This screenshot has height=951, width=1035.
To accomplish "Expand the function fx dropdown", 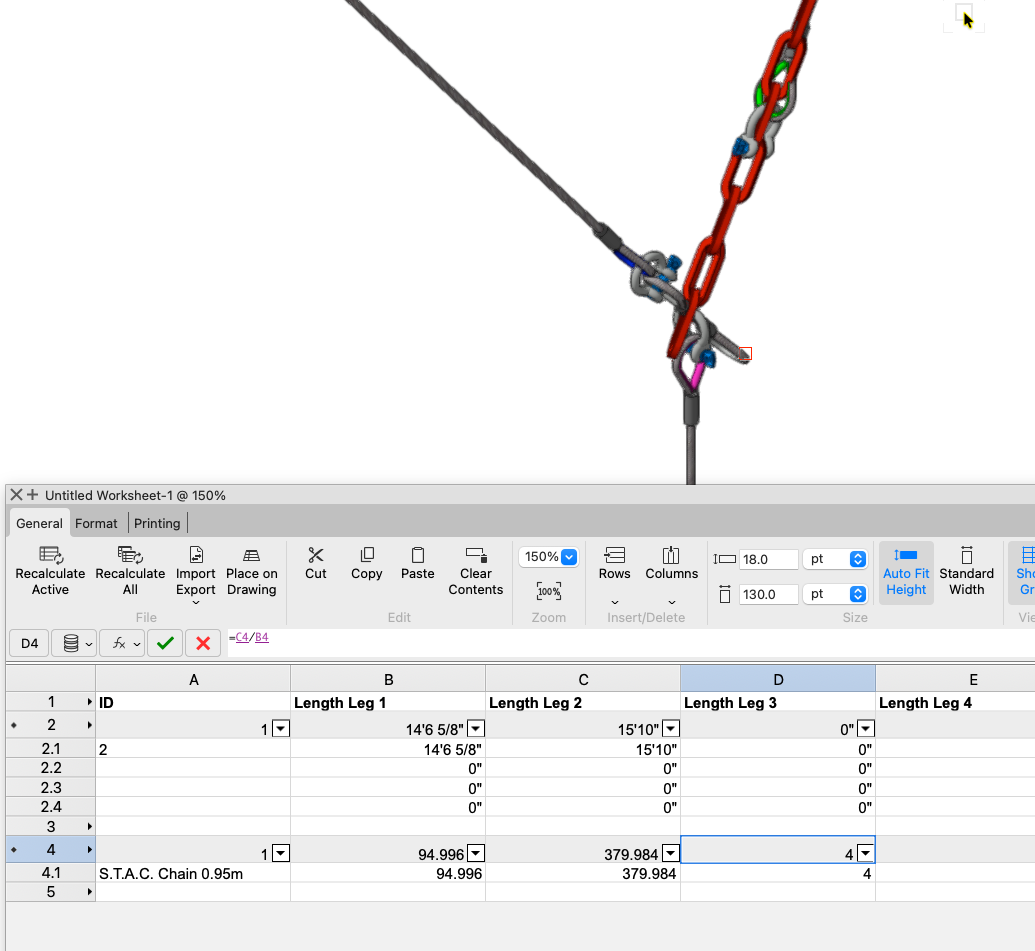I will pos(137,644).
